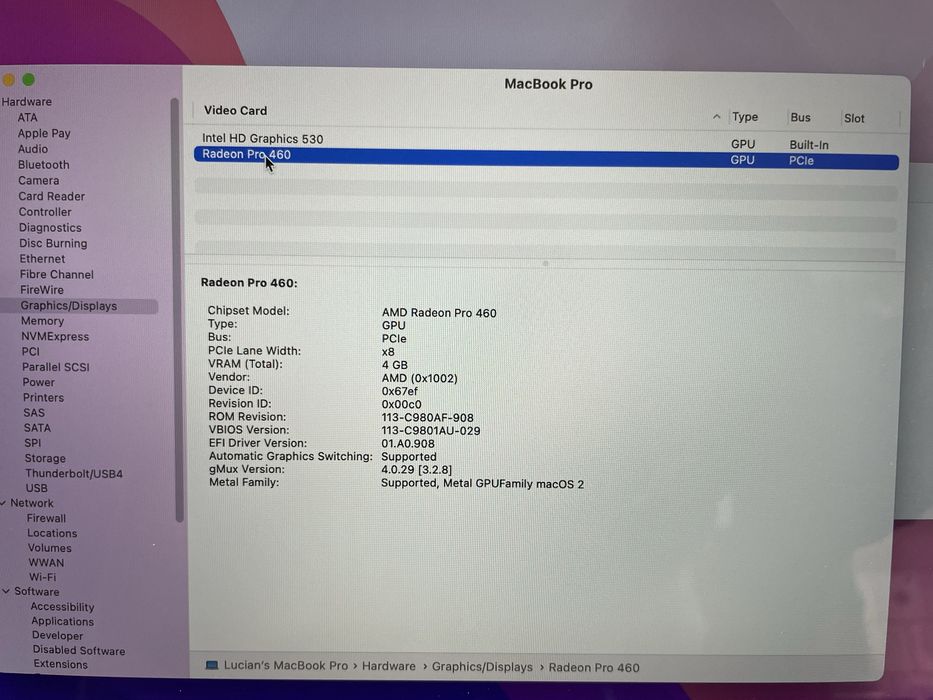The width and height of the screenshot is (933, 700).
Task: Select Printers in the sidebar
Action: [x=43, y=398]
